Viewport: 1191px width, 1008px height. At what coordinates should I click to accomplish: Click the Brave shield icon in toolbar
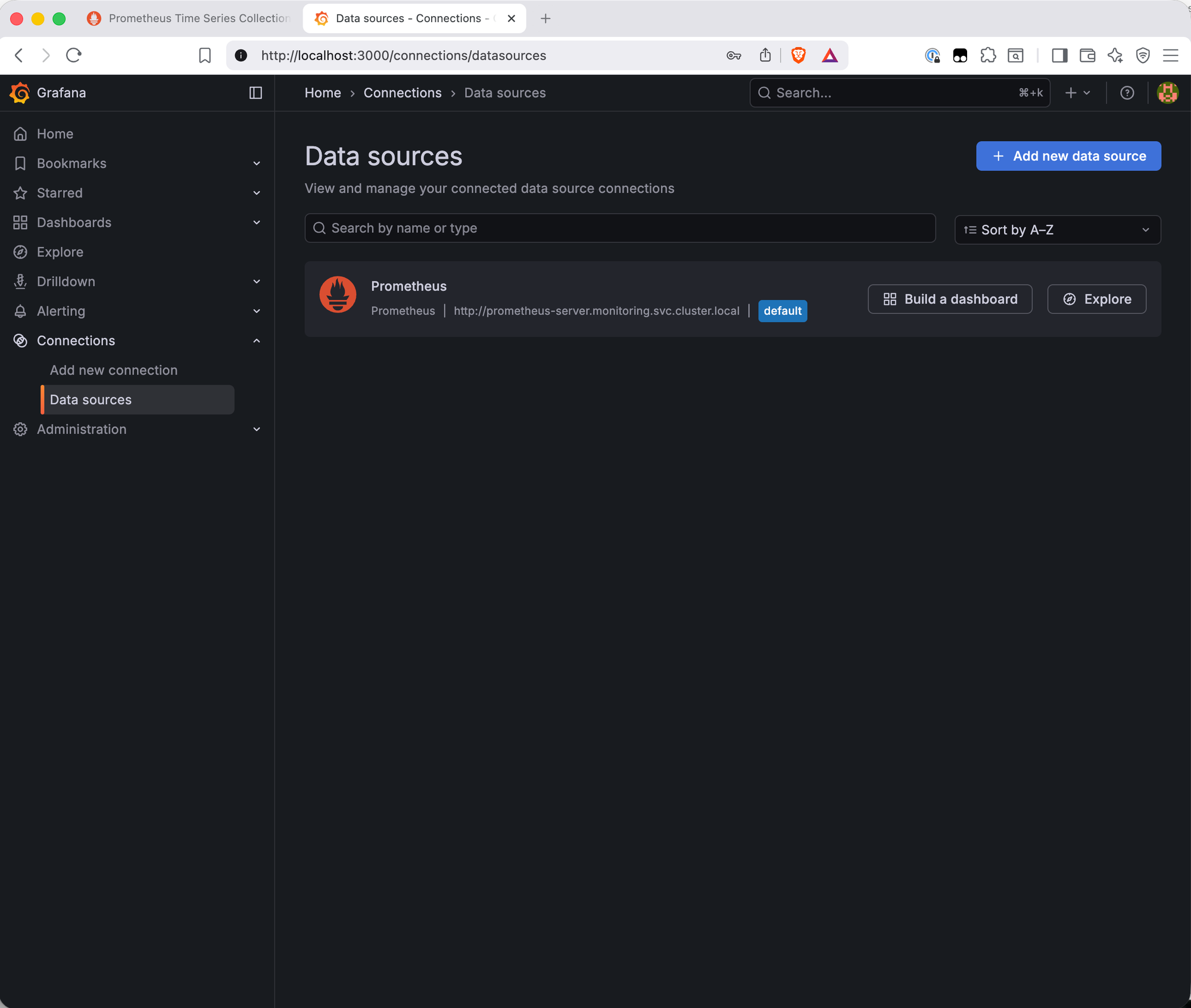798,55
